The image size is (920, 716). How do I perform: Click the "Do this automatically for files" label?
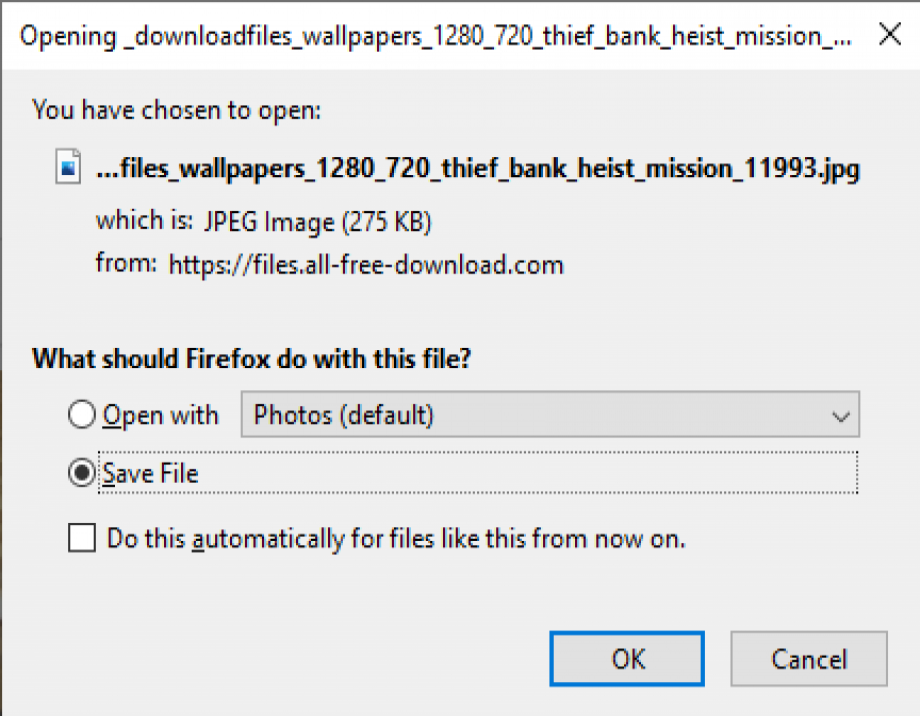pos(396,539)
